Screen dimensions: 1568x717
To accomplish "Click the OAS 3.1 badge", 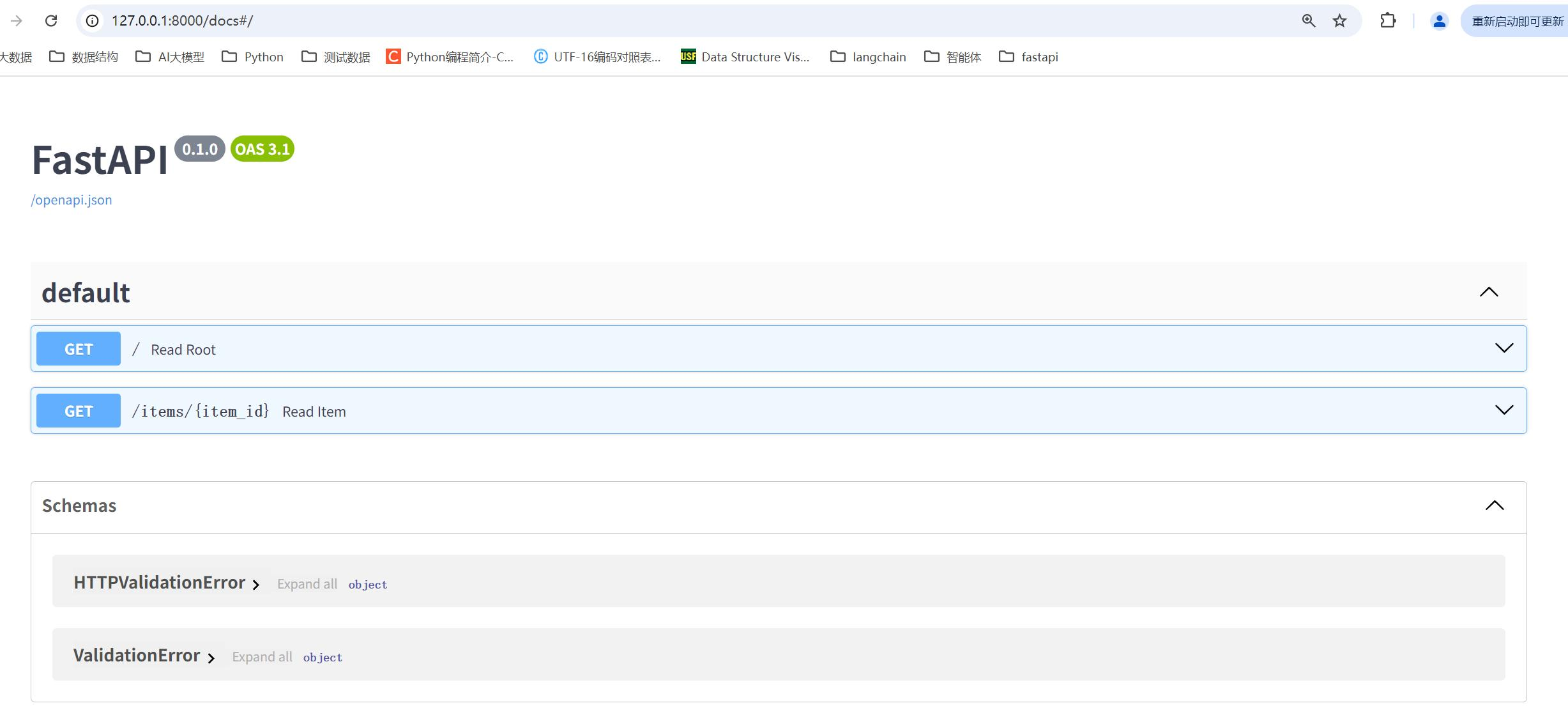I will pyautogui.click(x=263, y=149).
